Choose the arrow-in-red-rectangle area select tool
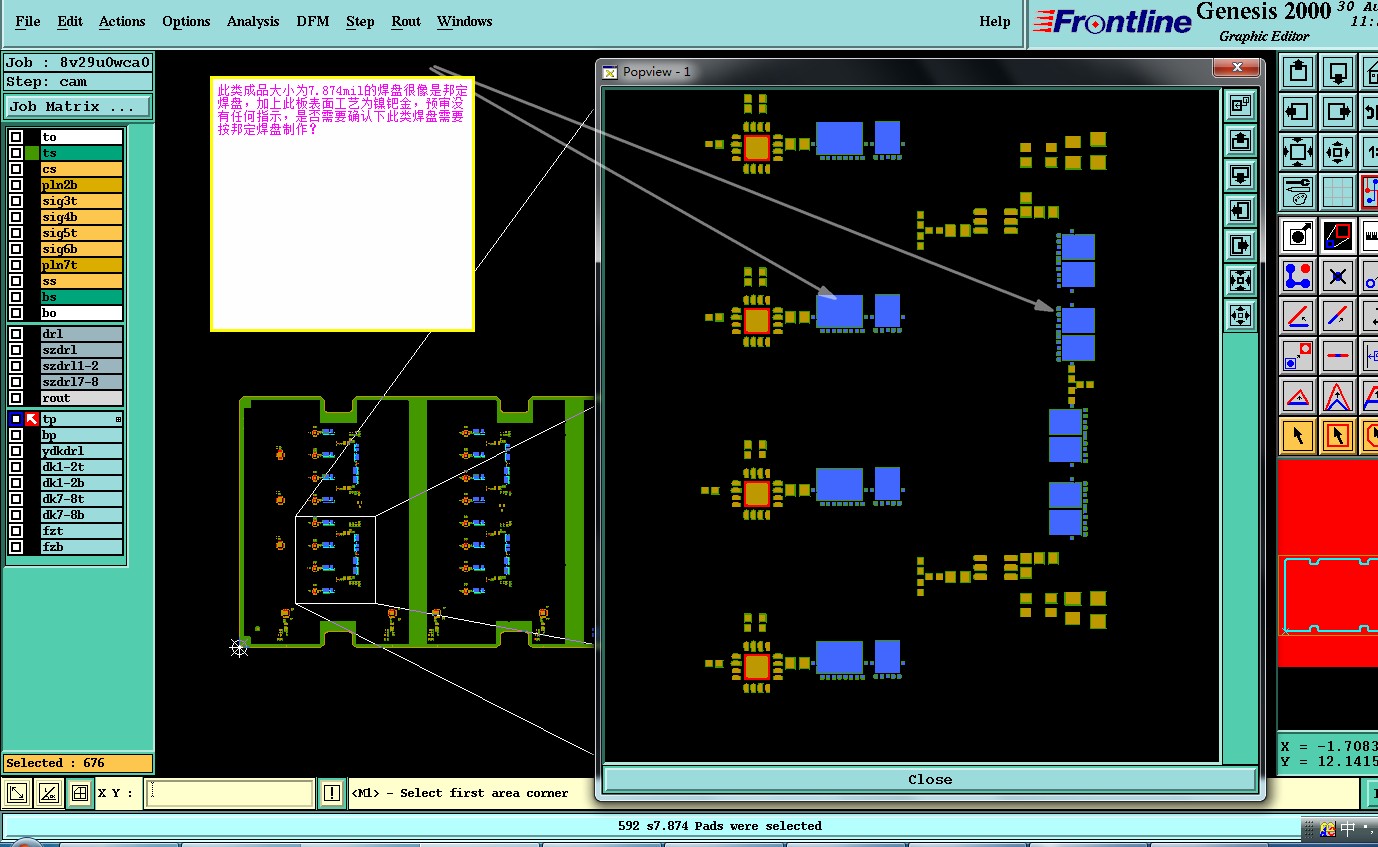This screenshot has width=1378, height=847. [x=1338, y=436]
